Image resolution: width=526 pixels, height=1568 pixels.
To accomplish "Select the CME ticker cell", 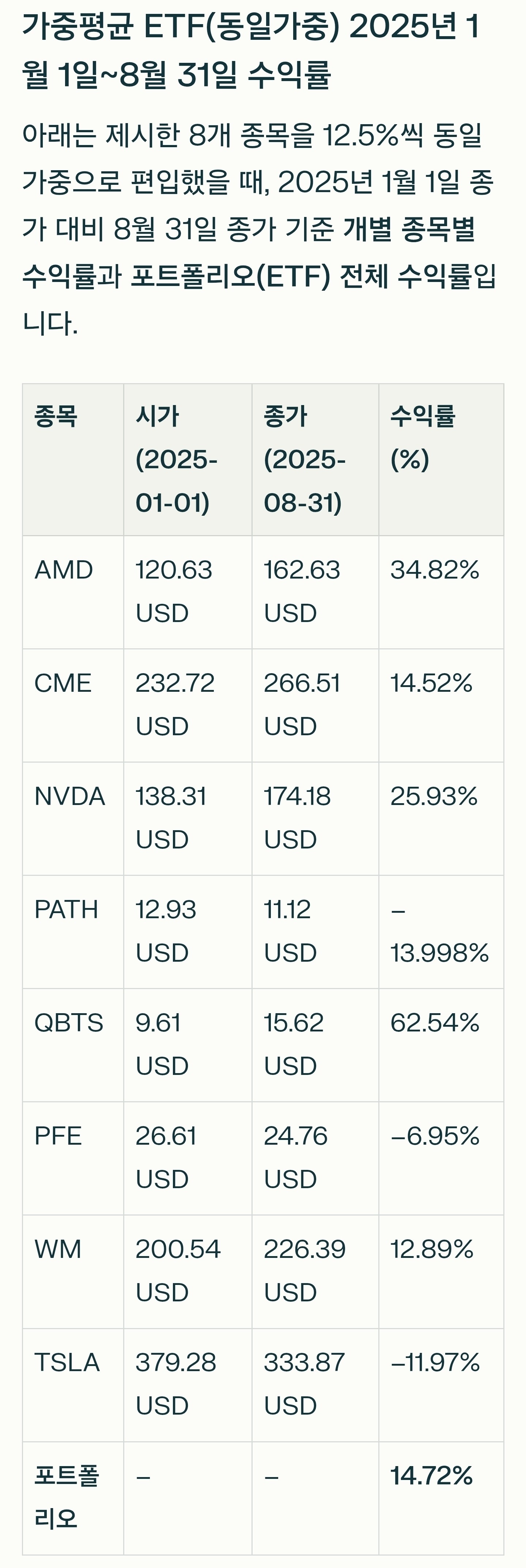I will point(63,684).
